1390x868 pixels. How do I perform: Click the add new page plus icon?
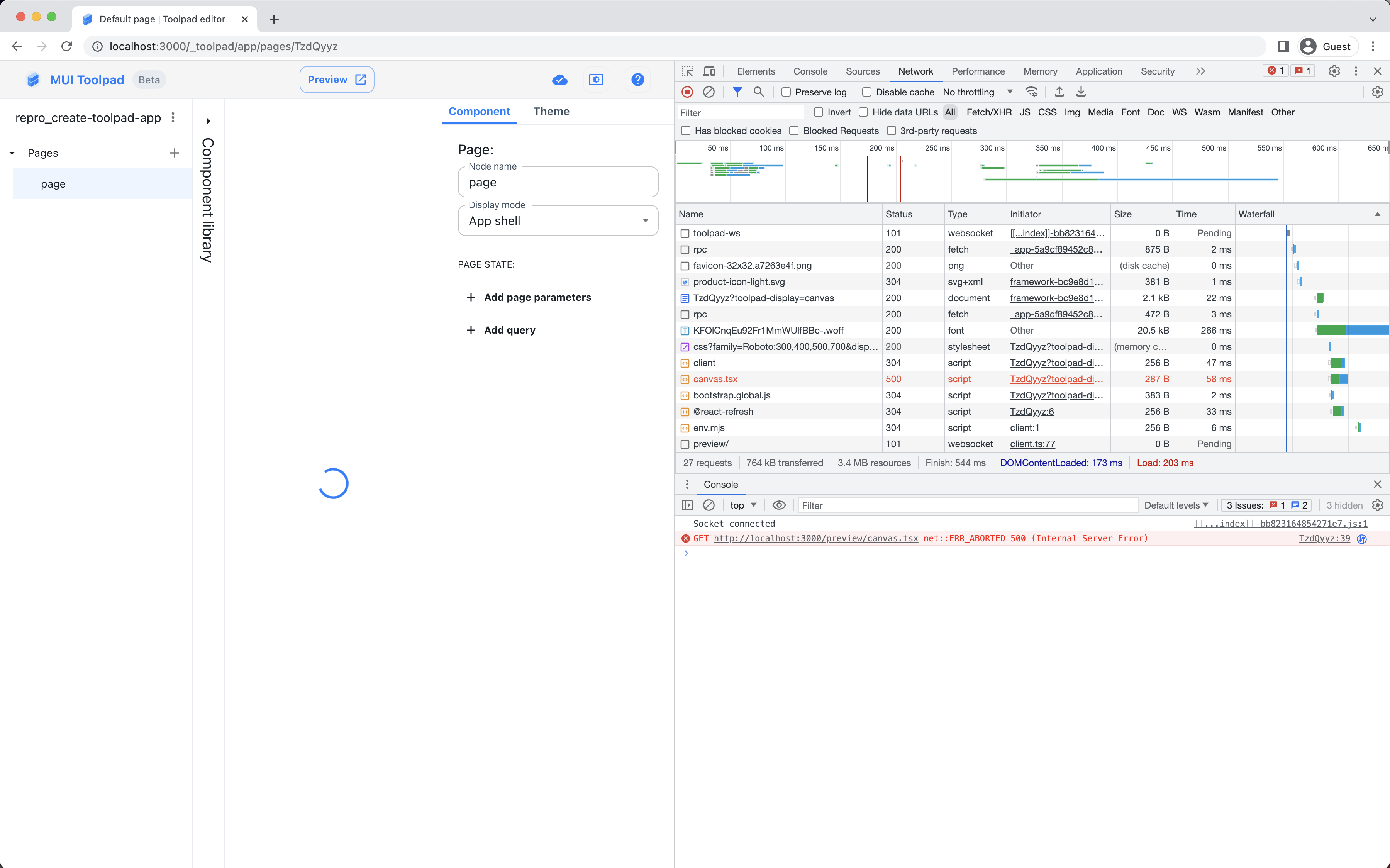pos(175,153)
